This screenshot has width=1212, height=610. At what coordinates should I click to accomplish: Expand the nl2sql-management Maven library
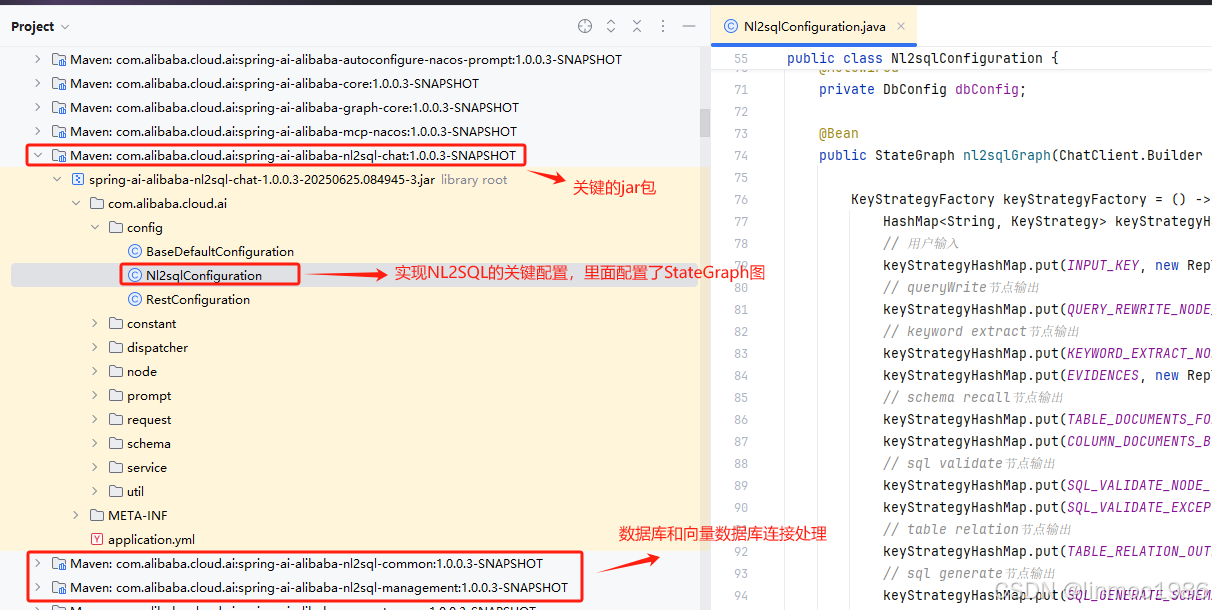tap(37, 587)
